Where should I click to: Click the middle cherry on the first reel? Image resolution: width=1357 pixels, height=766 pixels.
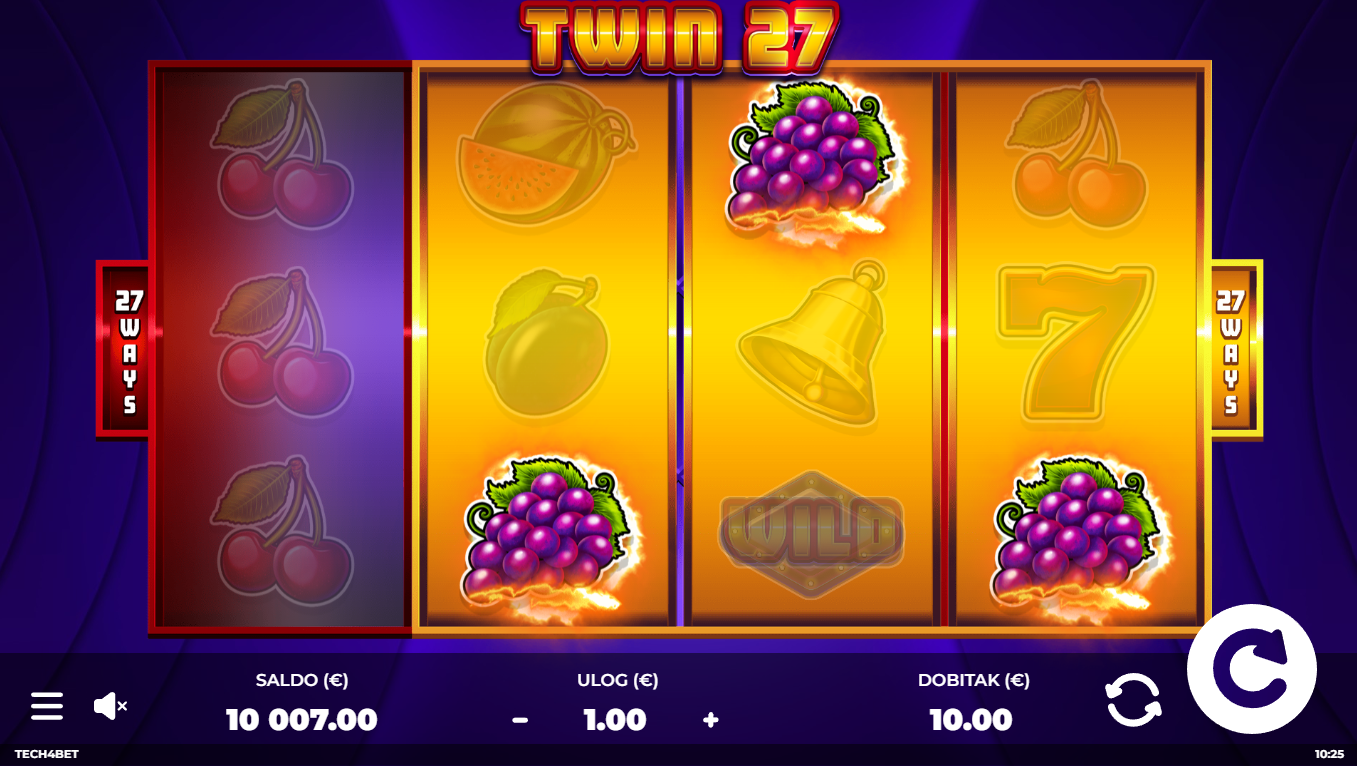(x=281, y=343)
